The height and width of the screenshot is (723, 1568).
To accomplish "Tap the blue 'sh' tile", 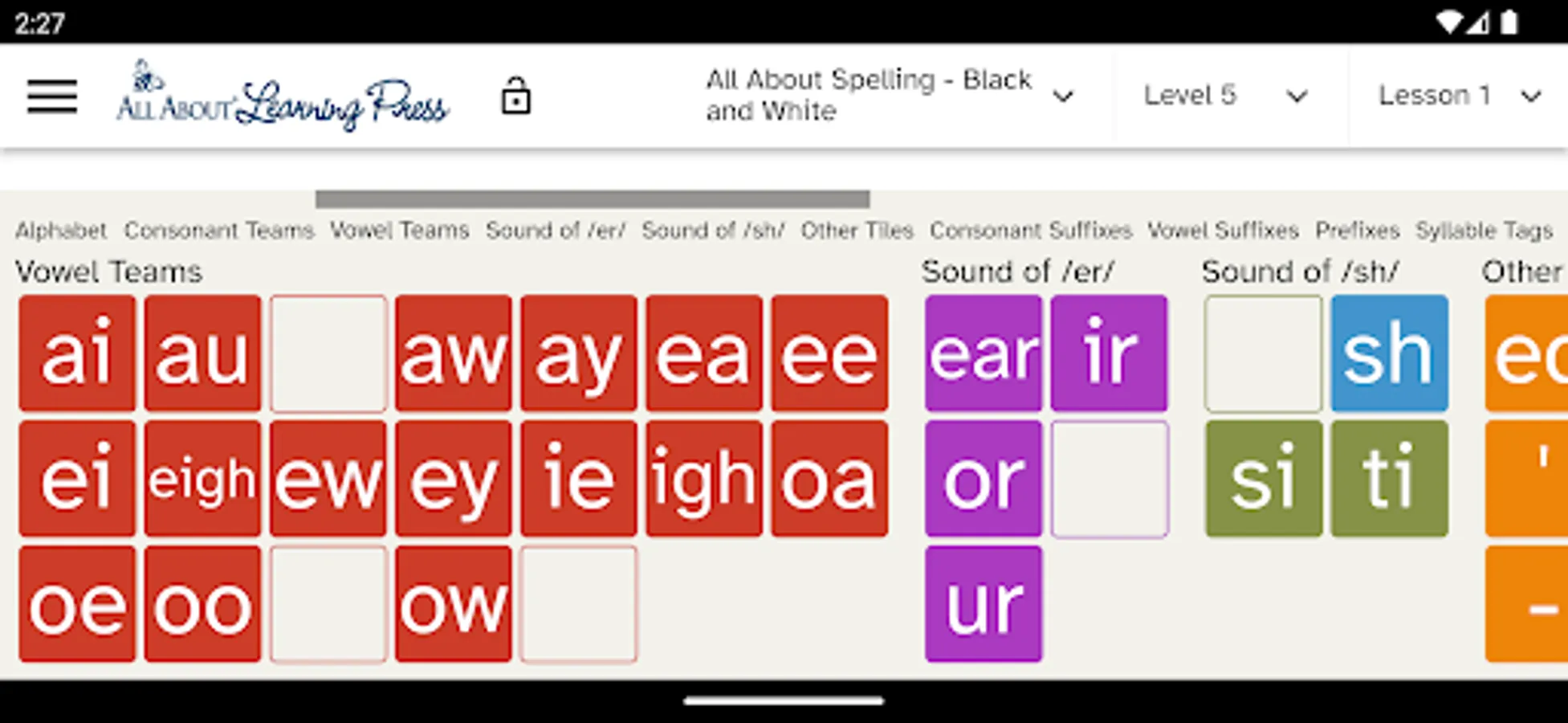I will [1390, 353].
